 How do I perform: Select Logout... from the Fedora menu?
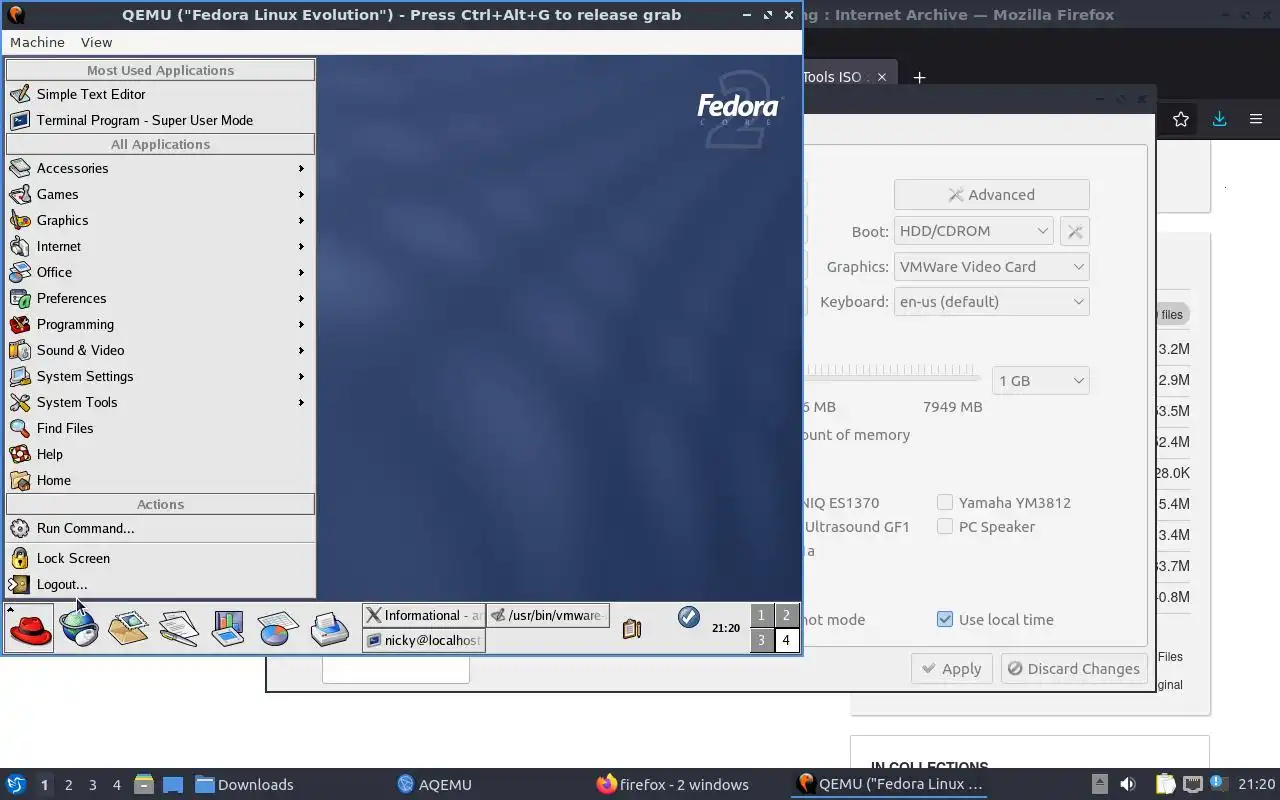pyautogui.click(x=160, y=584)
